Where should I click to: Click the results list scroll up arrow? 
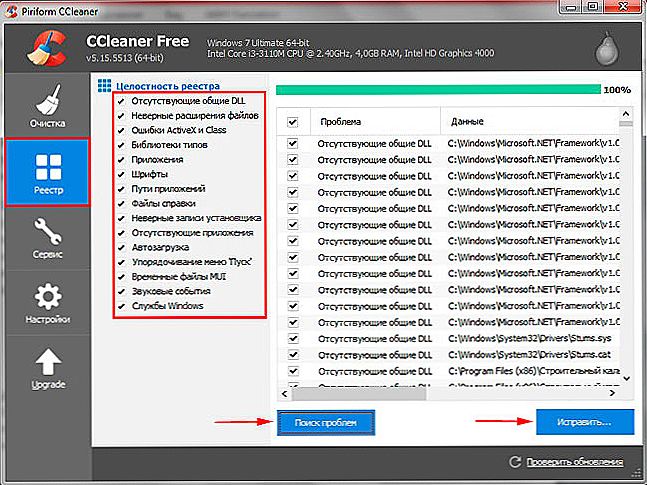[x=626, y=114]
